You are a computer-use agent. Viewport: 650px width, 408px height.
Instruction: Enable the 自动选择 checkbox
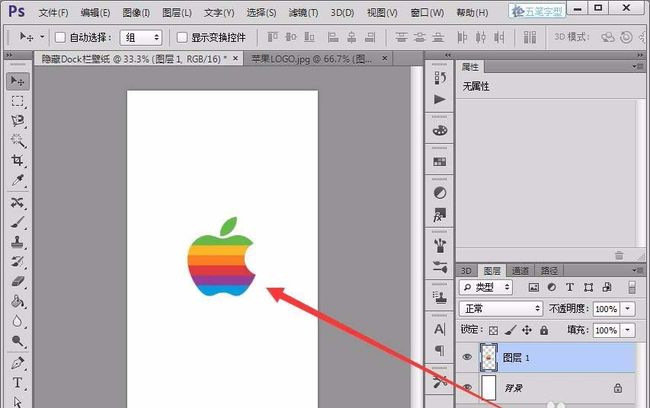click(60, 38)
